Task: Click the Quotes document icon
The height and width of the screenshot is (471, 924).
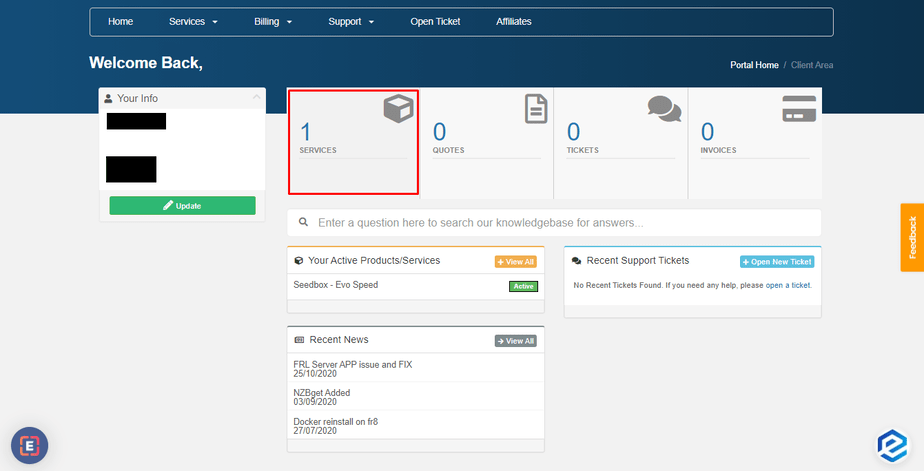Action: point(536,109)
